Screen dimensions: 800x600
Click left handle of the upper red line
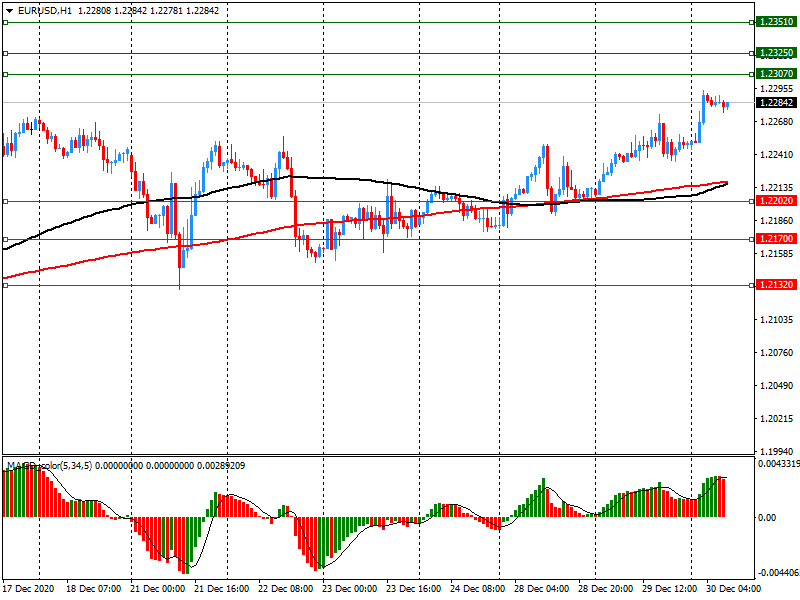click(5, 201)
